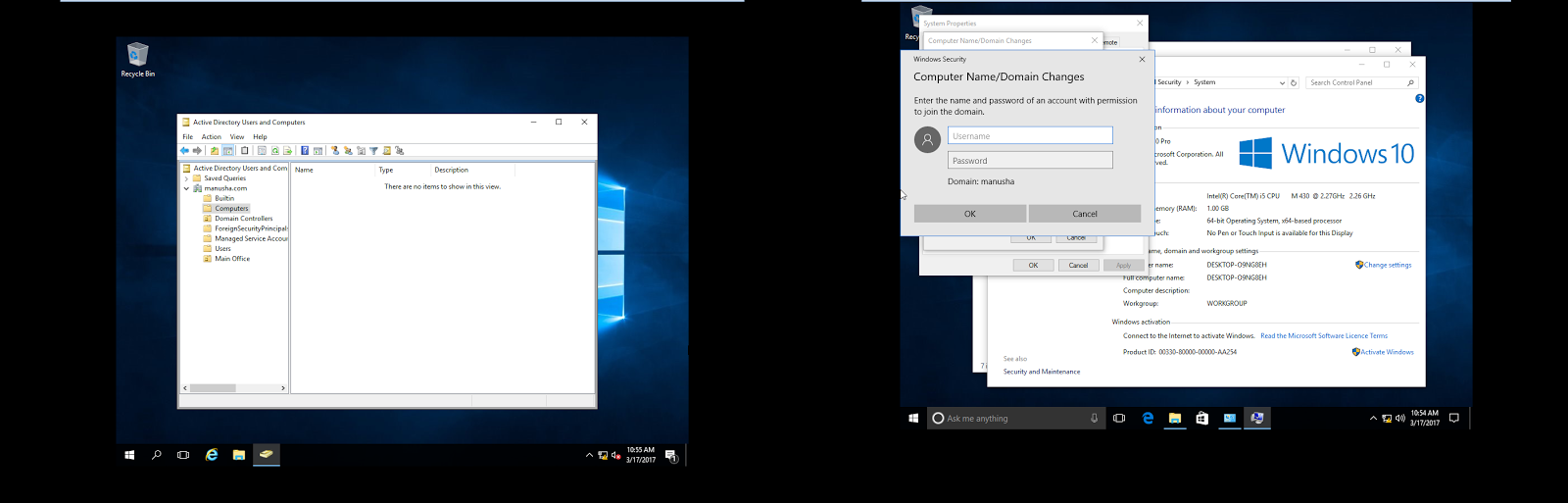This screenshot has height=503, width=1568.
Task: Click the blue Help question mark icon
Action: pos(305,151)
